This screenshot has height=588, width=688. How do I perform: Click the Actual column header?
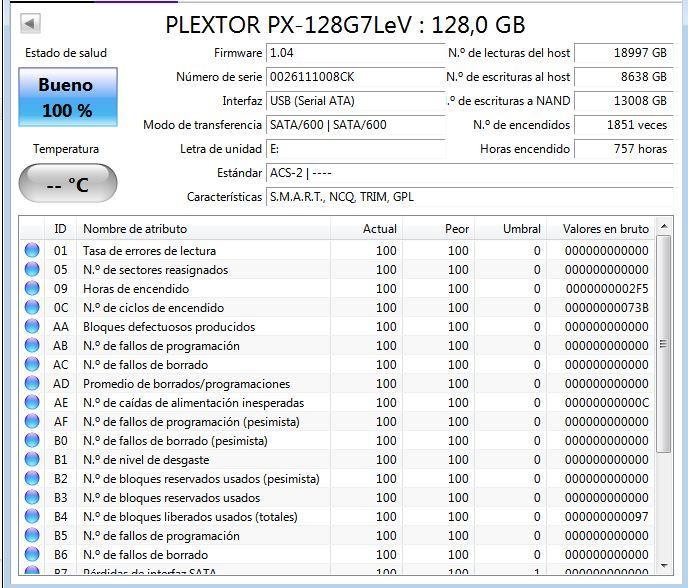click(366, 229)
